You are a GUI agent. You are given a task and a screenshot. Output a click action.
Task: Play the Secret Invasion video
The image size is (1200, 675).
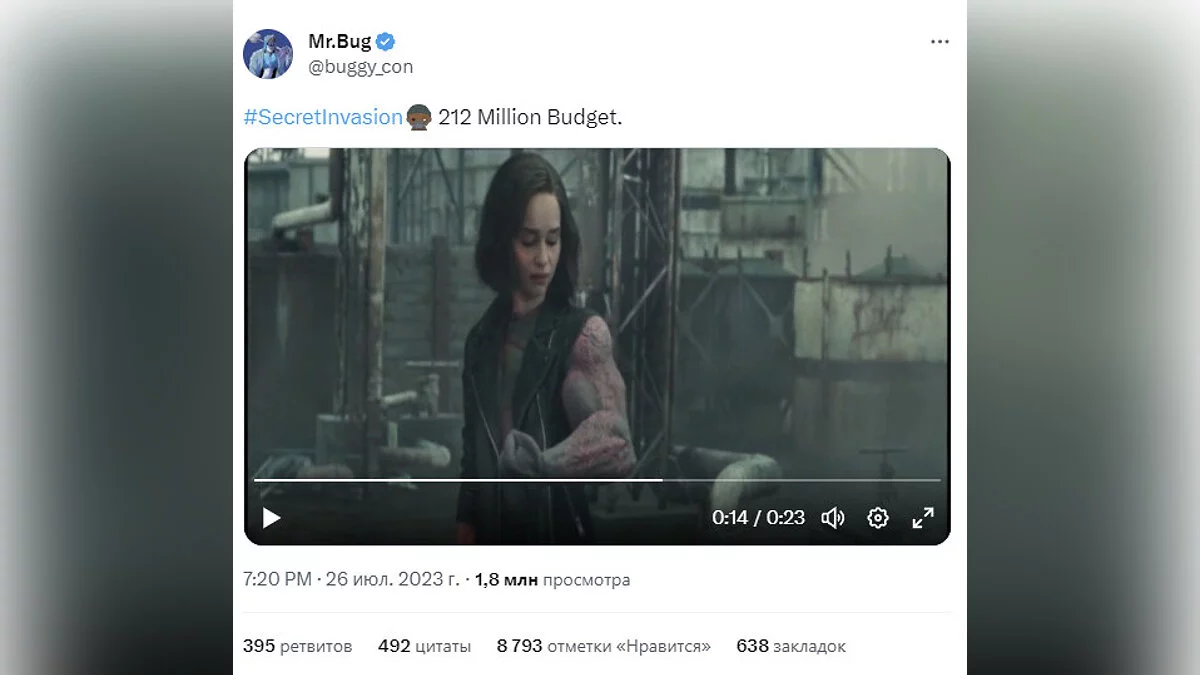[x=271, y=518]
